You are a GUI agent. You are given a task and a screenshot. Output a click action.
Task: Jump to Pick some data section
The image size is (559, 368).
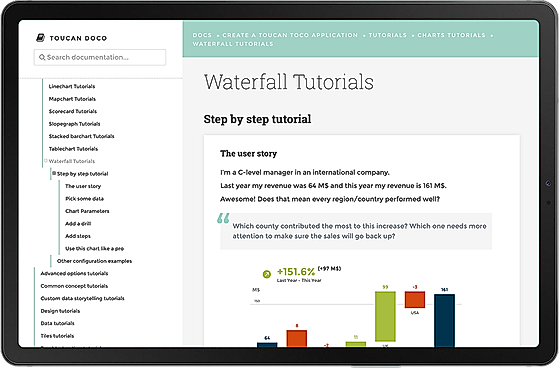click(x=84, y=199)
